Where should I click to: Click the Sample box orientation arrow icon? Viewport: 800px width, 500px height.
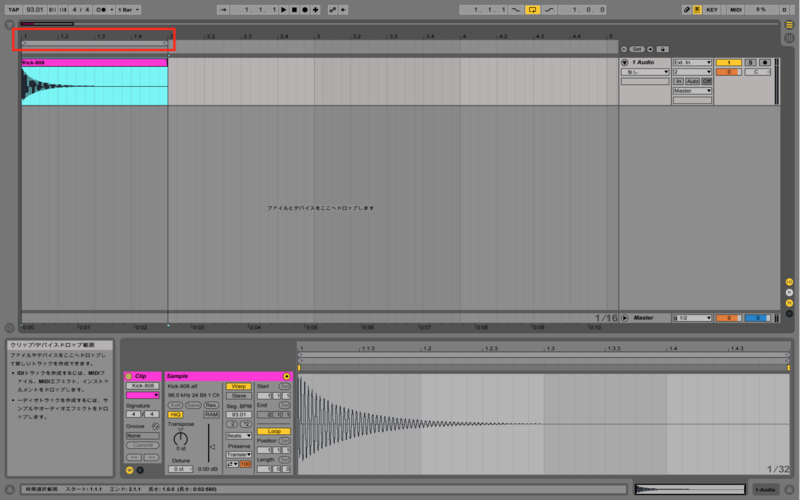[286, 376]
